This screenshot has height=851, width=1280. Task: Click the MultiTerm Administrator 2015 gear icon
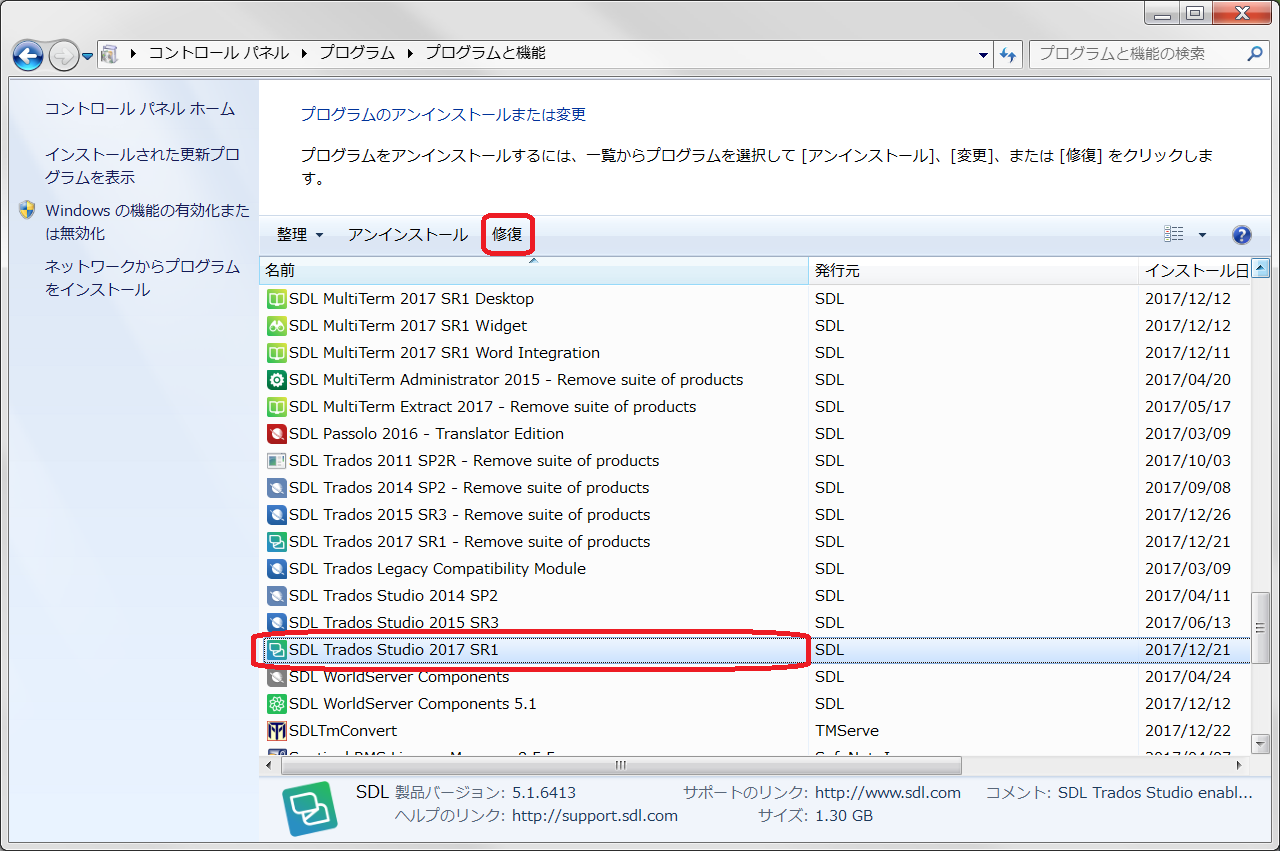click(x=277, y=380)
